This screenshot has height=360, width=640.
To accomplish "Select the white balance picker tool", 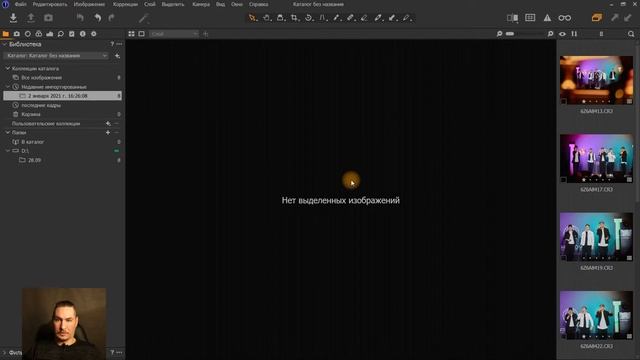I will 379,18.
